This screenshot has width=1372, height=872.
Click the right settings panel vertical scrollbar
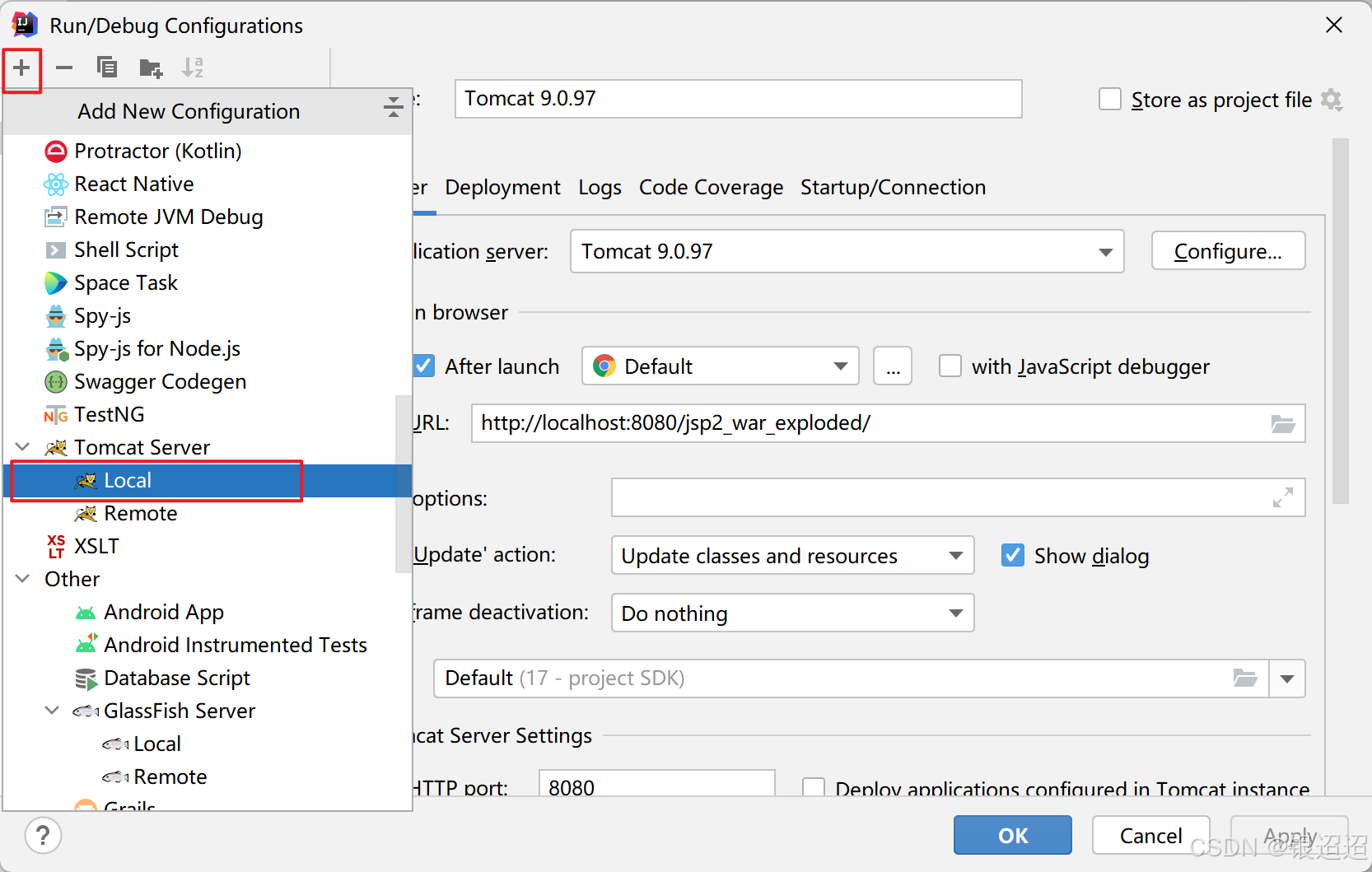point(1341,321)
